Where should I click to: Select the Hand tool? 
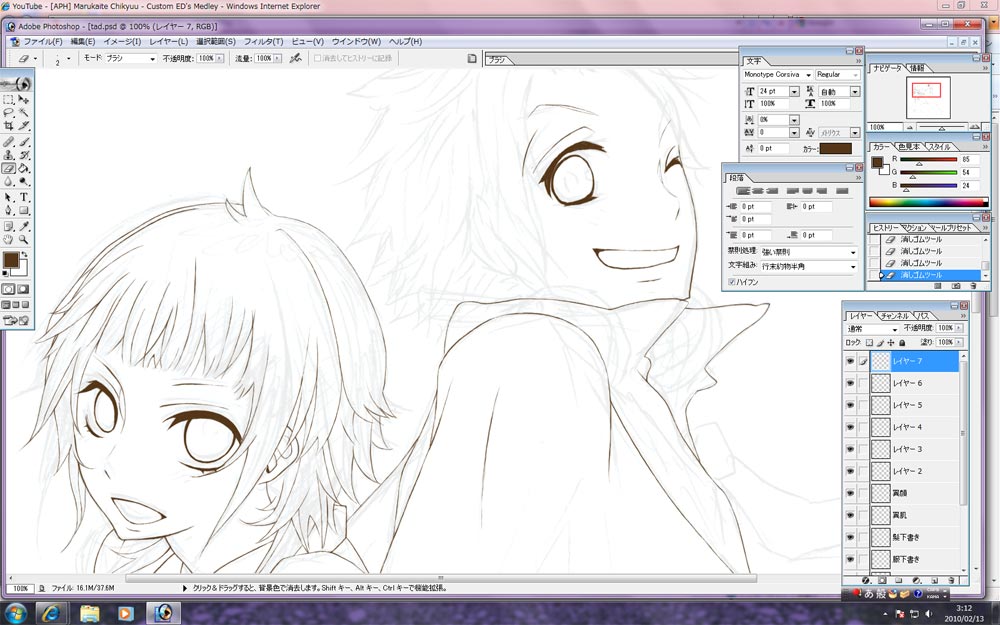[8, 240]
